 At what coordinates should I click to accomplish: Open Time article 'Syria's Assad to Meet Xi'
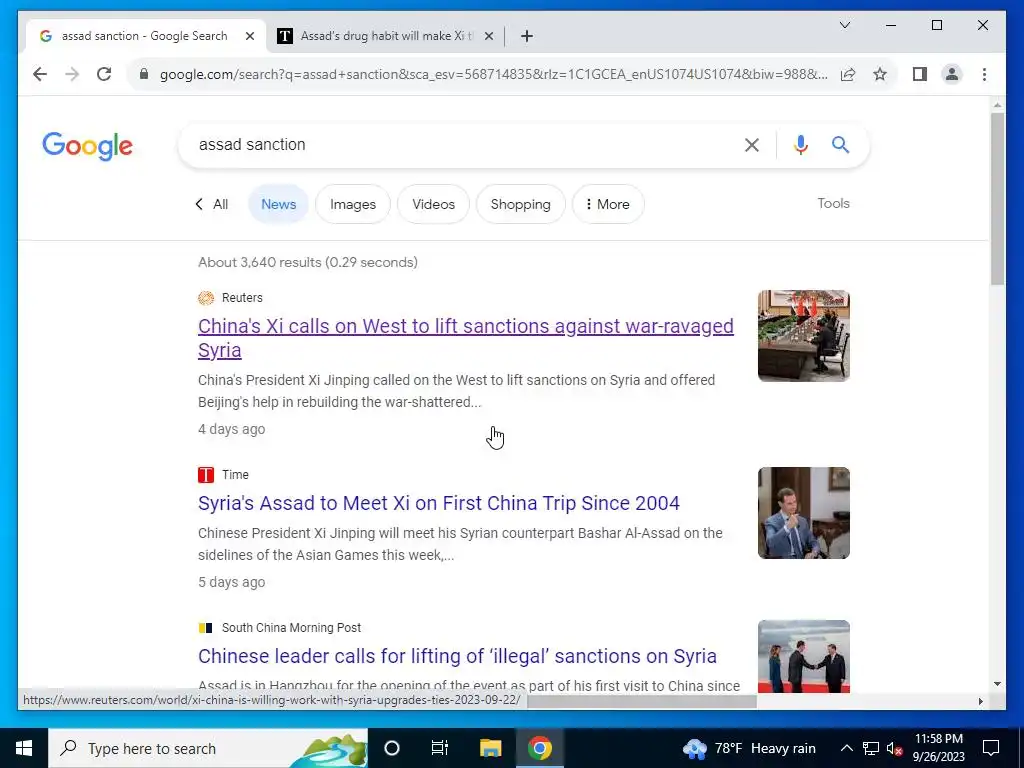(439, 503)
